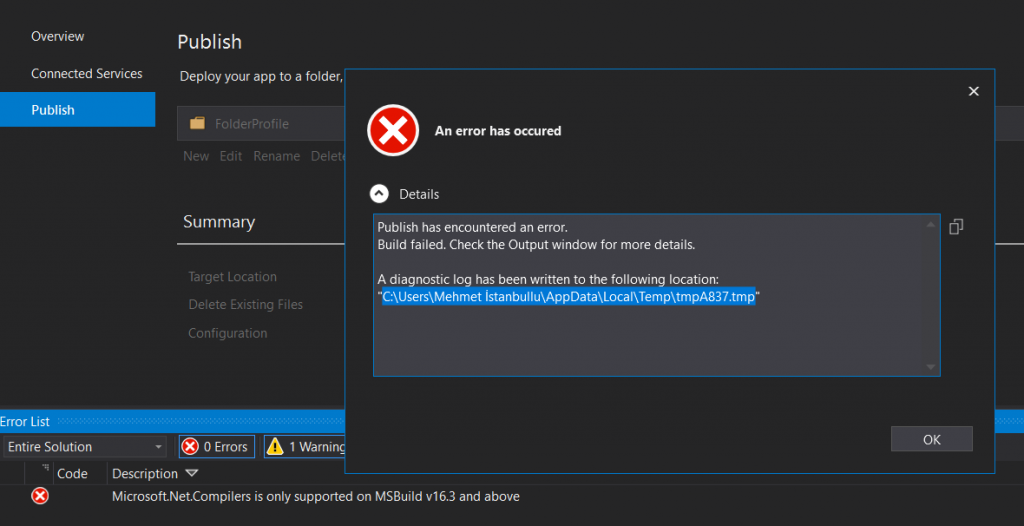
Task: Toggle the 1 Warning filter
Action: point(305,447)
